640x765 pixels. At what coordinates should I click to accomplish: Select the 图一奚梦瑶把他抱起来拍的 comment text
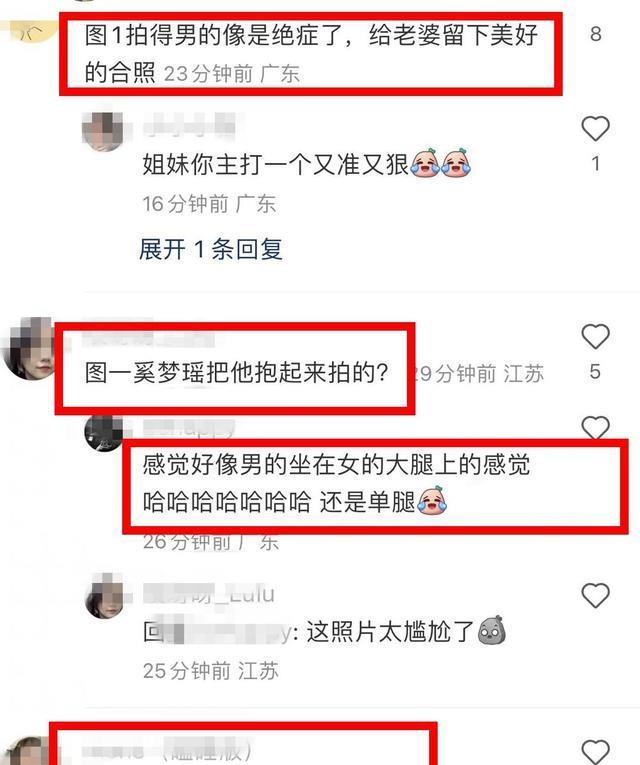(x=237, y=372)
